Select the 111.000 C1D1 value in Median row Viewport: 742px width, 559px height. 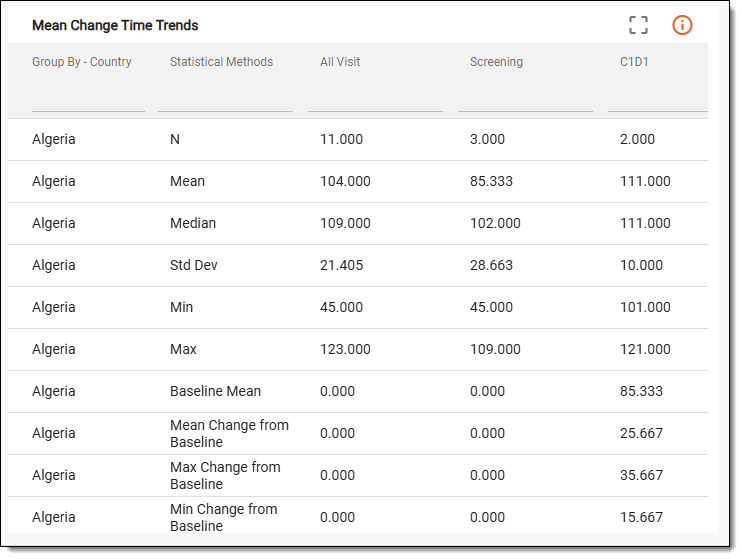click(x=645, y=223)
